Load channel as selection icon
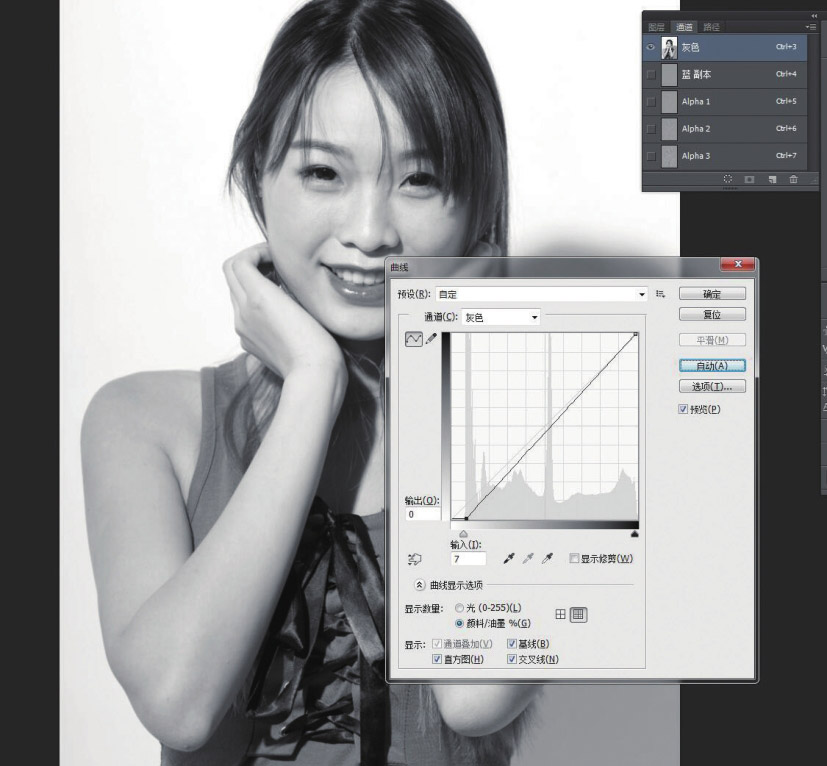 (x=728, y=179)
